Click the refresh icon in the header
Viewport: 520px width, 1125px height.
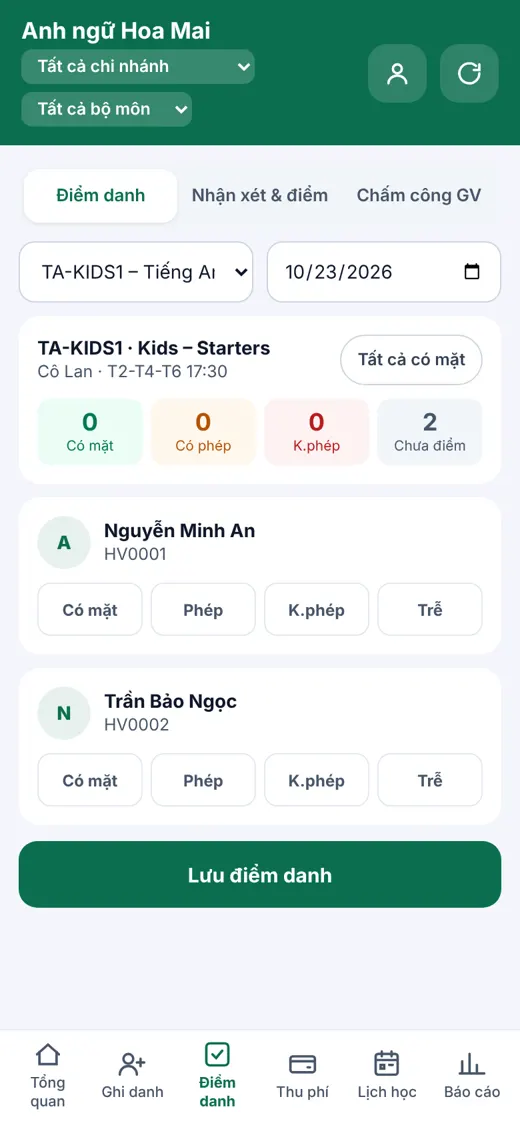point(469,73)
